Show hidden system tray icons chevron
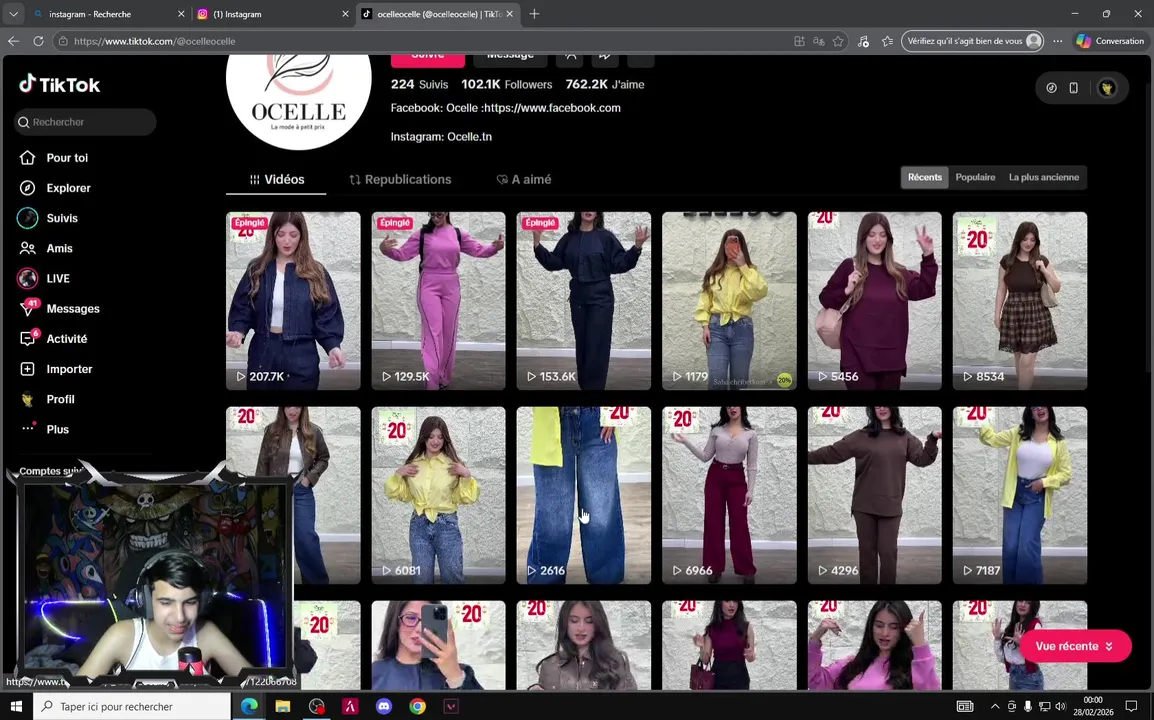 click(995, 707)
